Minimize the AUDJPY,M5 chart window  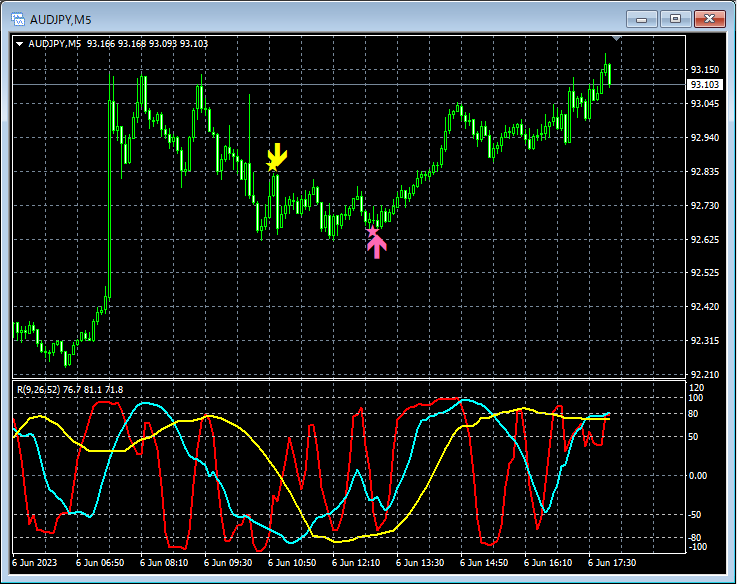[x=642, y=19]
